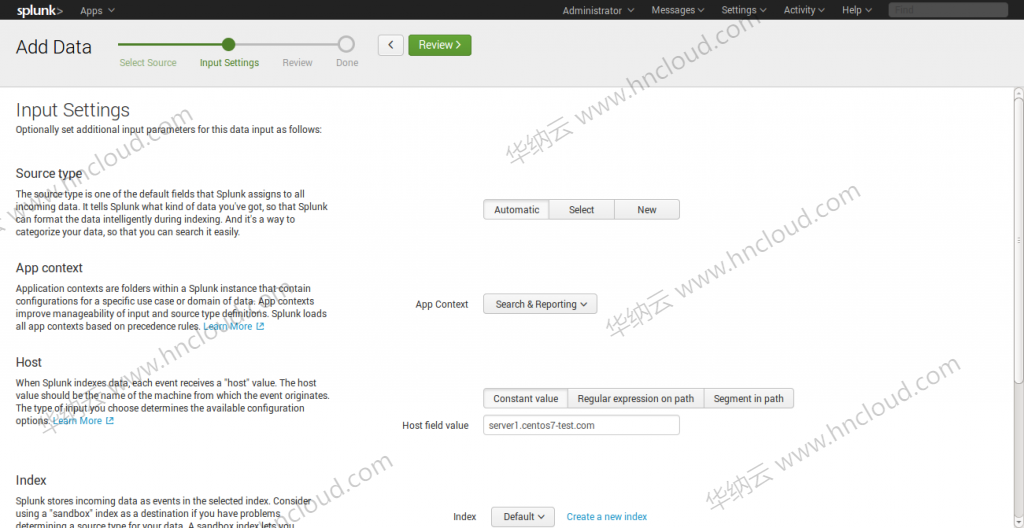
Task: Click the Review step label in progress bar
Action: (x=297, y=63)
